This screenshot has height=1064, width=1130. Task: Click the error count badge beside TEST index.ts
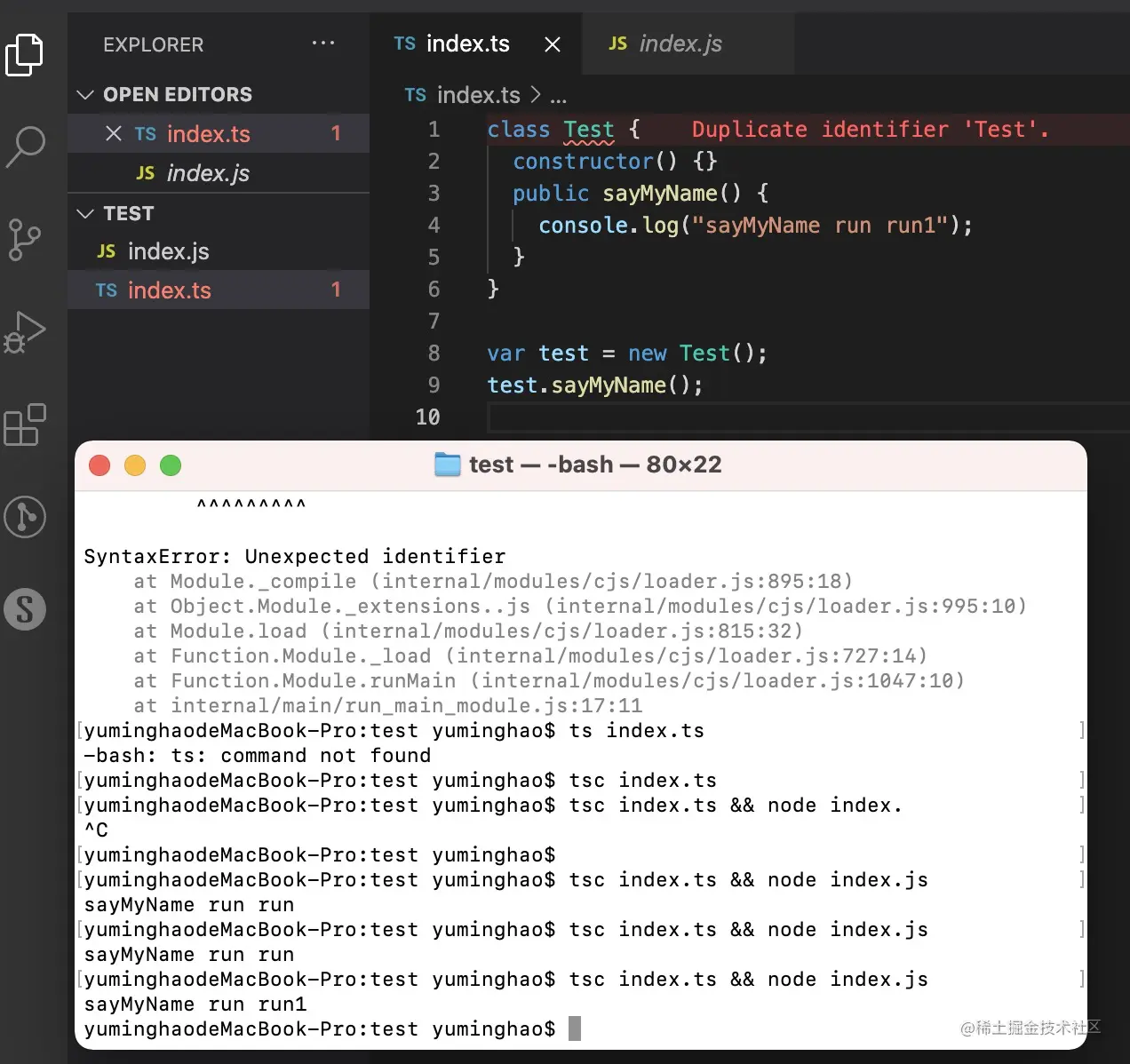tap(336, 290)
